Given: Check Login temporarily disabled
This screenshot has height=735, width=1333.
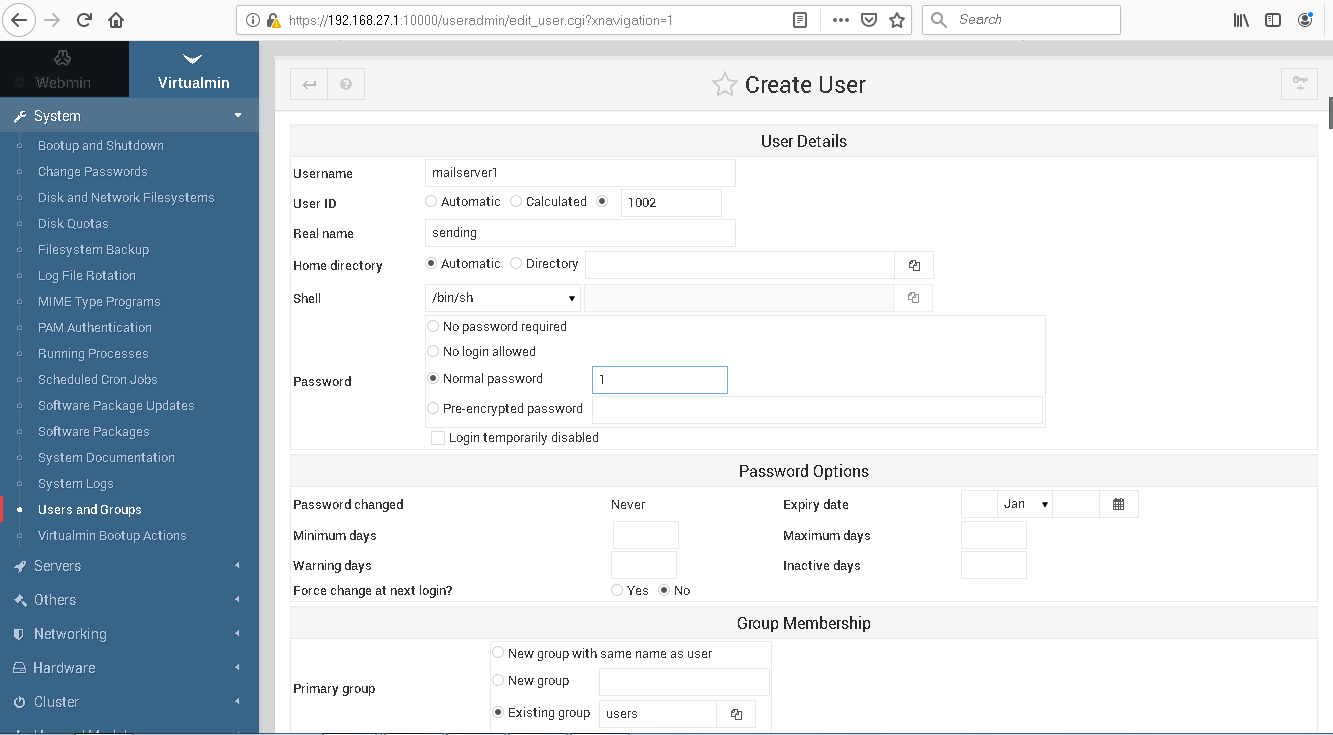Looking at the screenshot, I should [437, 437].
